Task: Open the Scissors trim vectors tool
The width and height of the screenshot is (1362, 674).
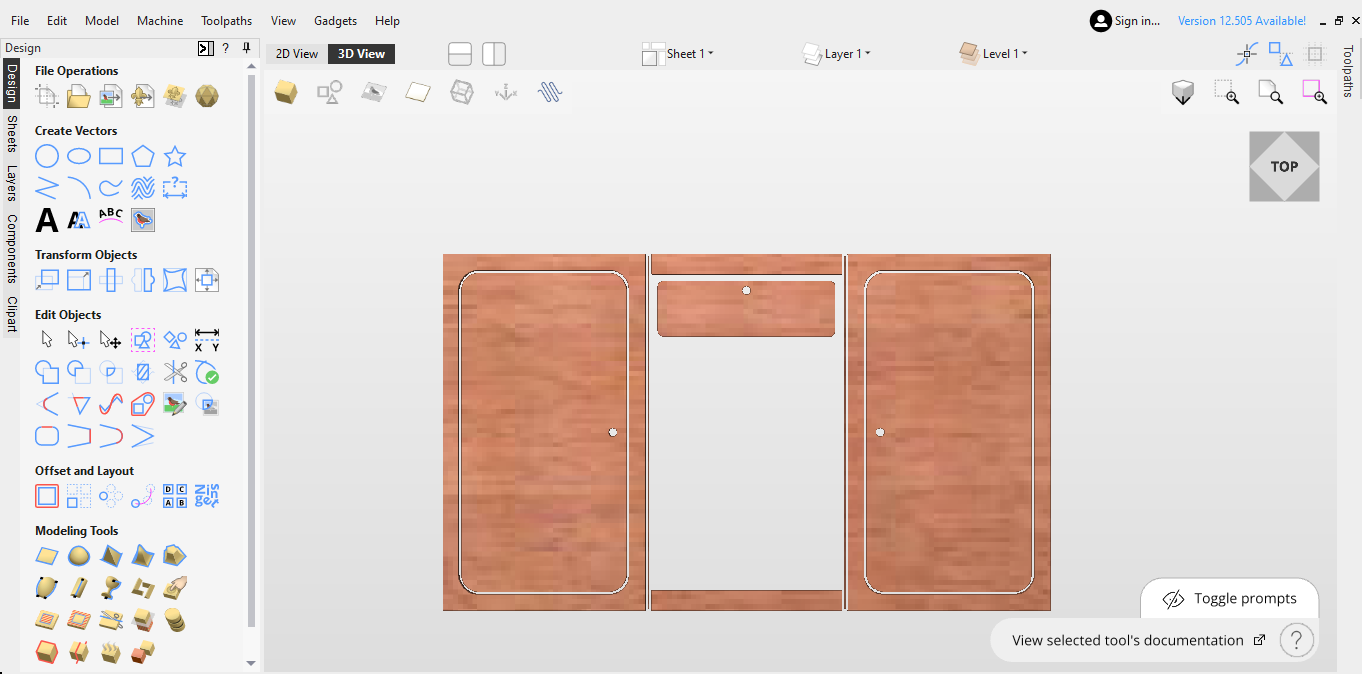Action: 175,373
